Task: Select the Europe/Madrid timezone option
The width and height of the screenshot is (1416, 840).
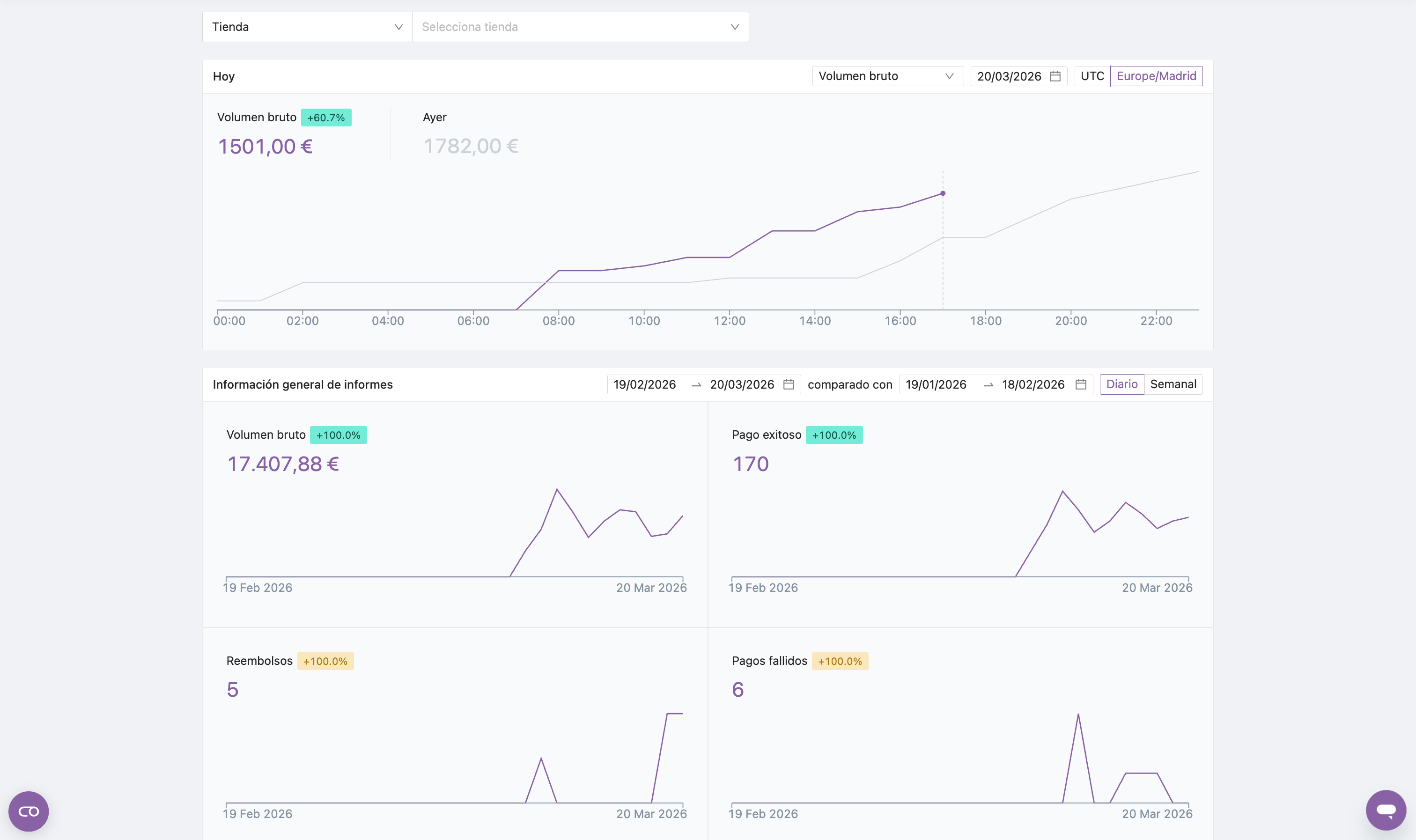Action: pyautogui.click(x=1156, y=76)
